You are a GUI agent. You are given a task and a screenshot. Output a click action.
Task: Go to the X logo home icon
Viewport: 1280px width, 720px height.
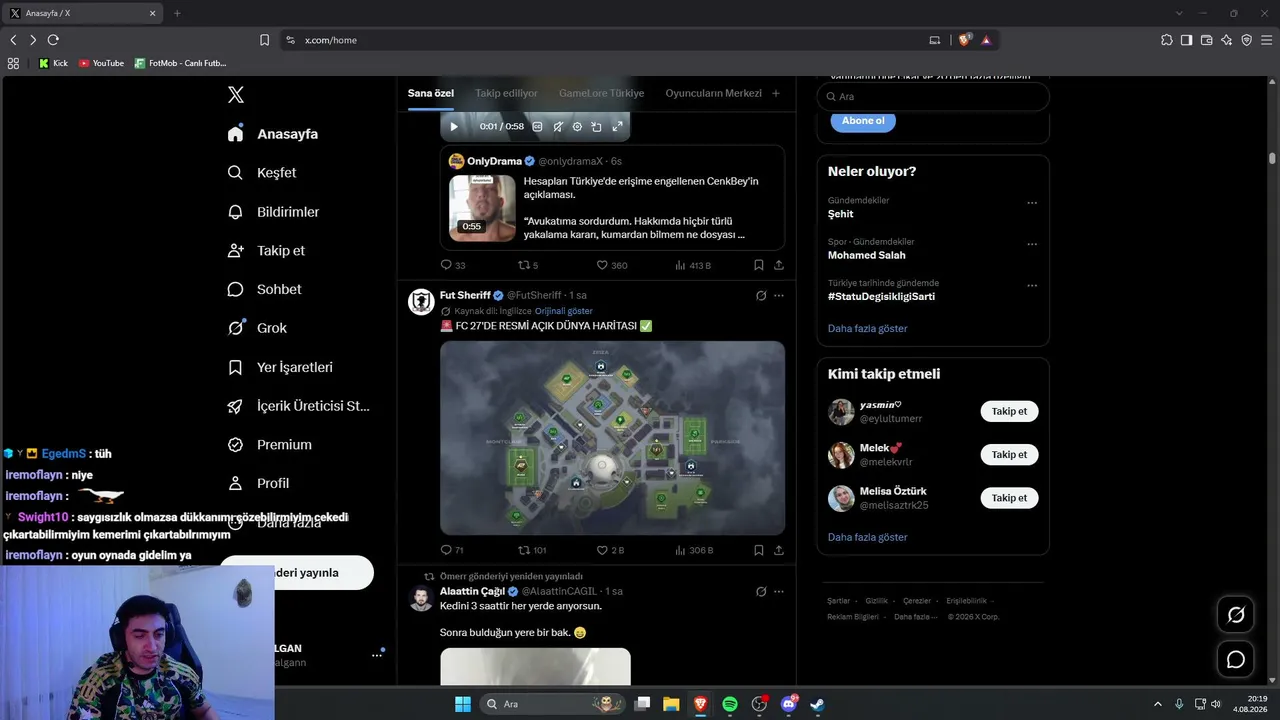[x=236, y=95]
